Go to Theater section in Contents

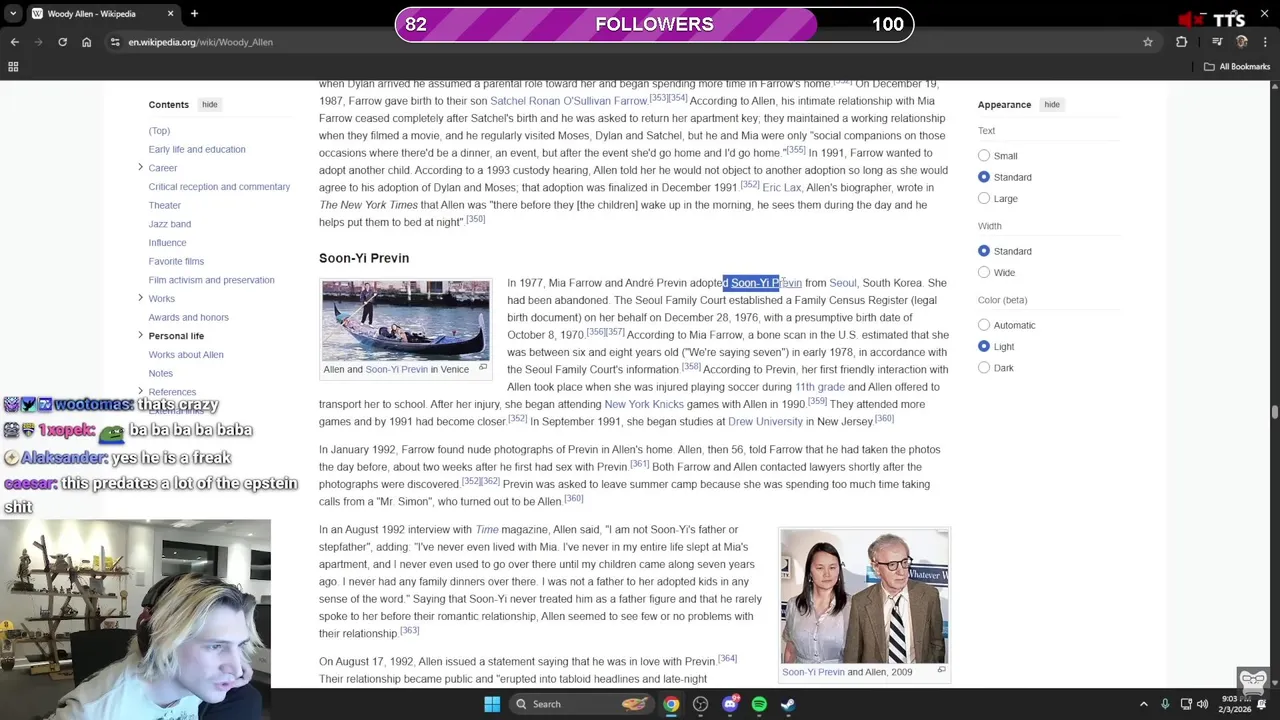pyautogui.click(x=165, y=205)
